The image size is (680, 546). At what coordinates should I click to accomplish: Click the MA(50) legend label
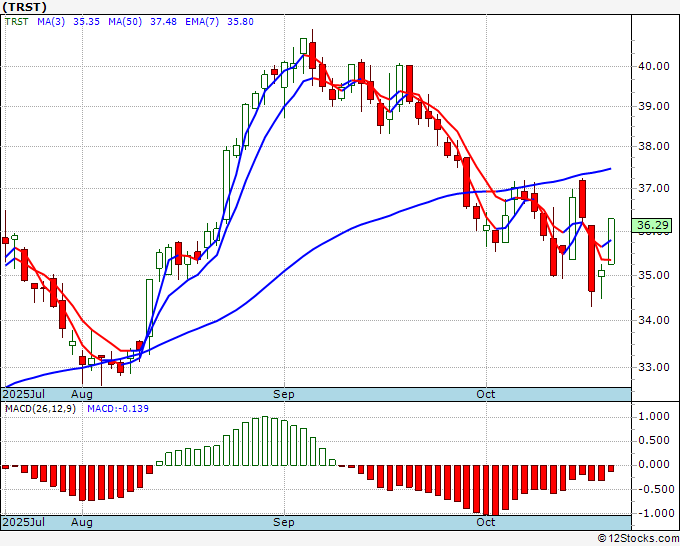[125, 22]
